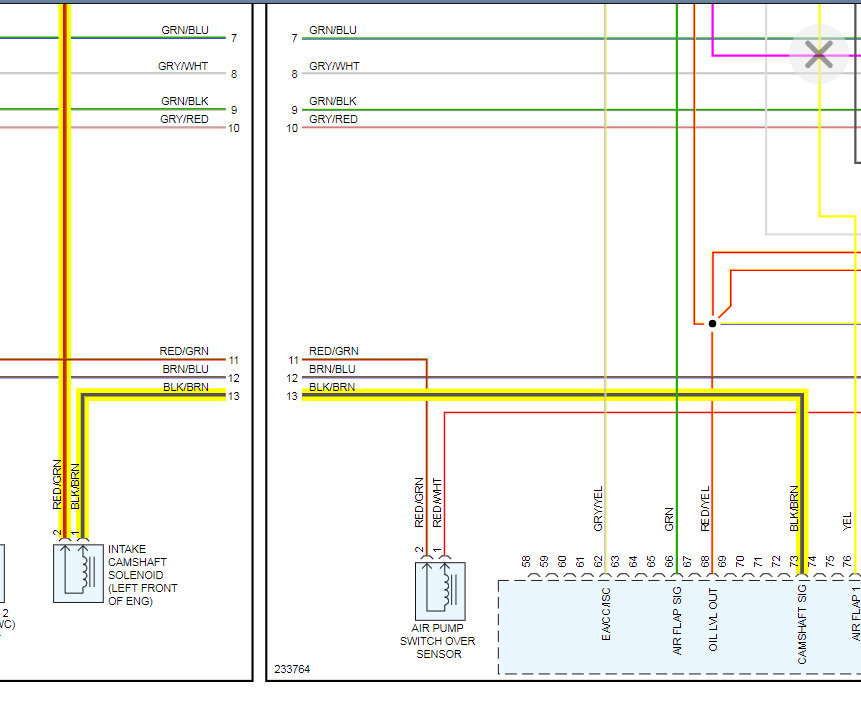
Task: Click connector pin number 58
Action: click(526, 561)
